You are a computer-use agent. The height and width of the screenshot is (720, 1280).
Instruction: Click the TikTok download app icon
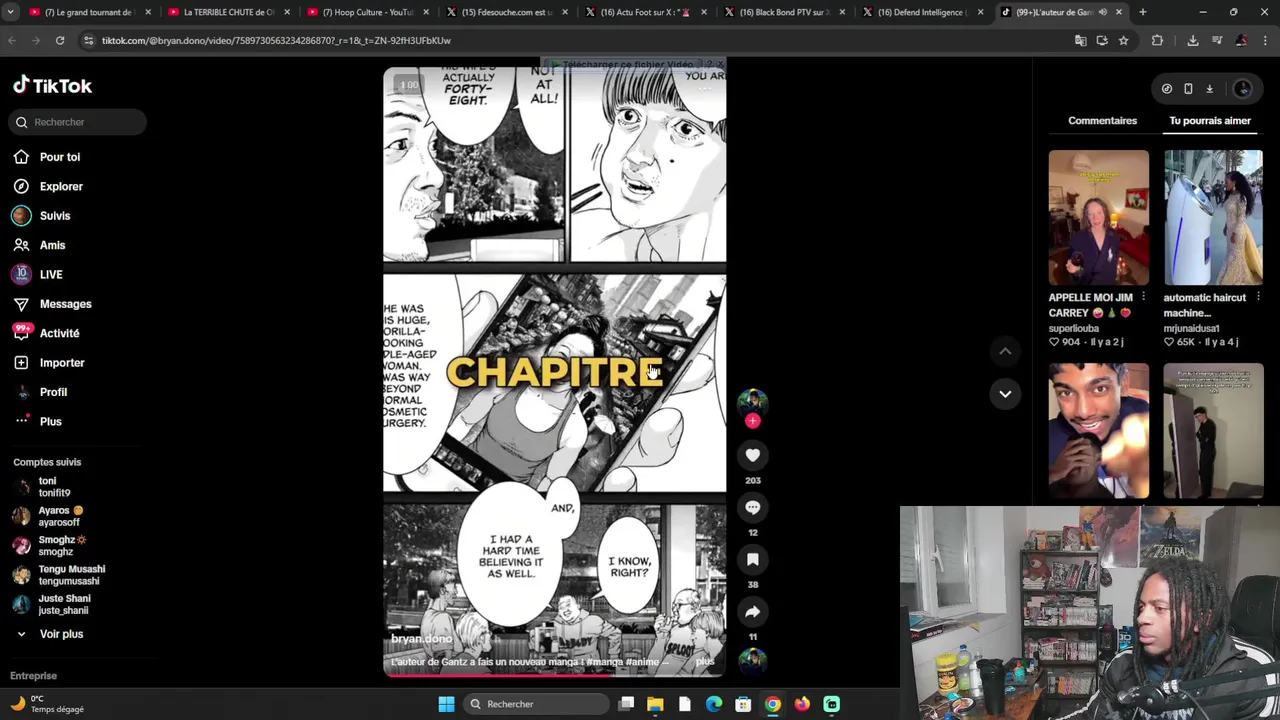1209,89
